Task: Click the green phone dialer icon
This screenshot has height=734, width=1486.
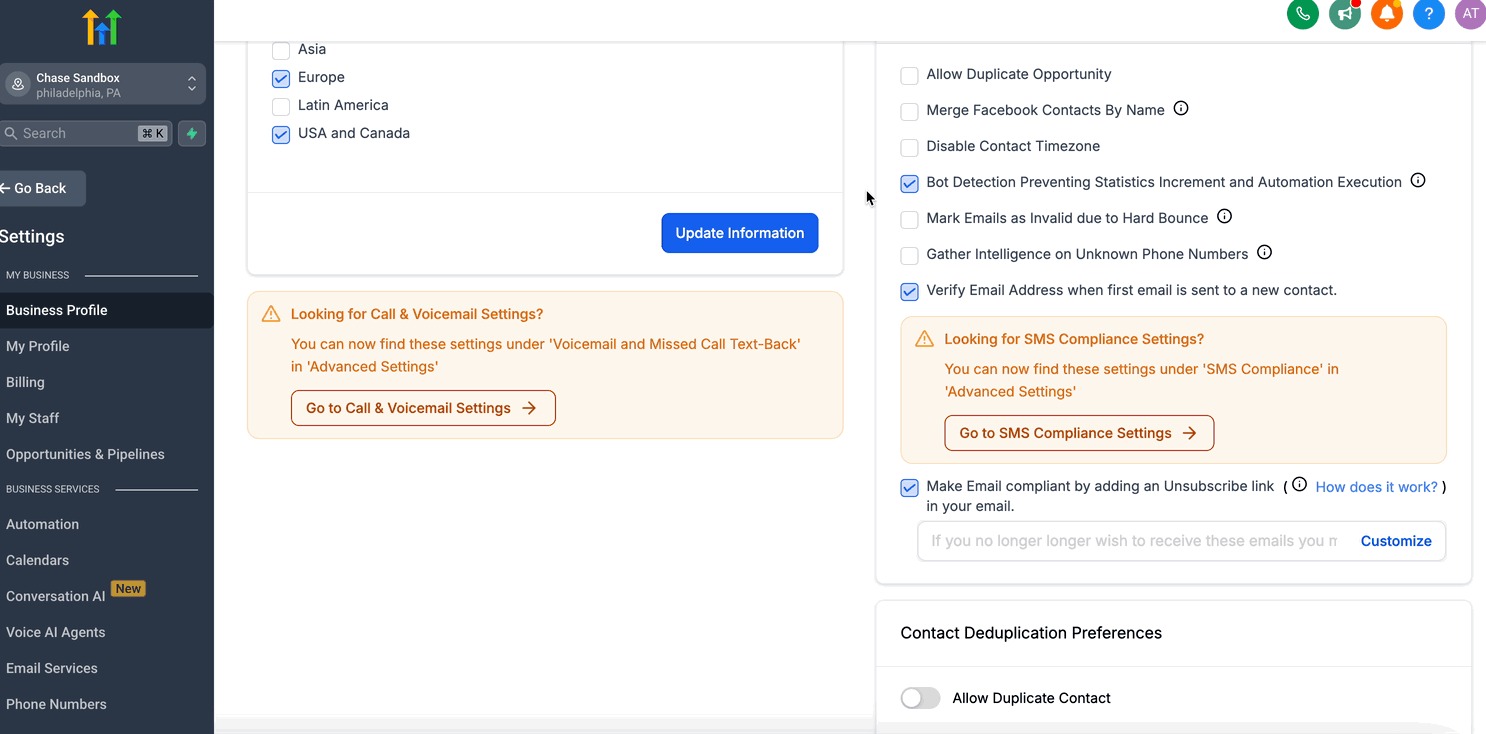Action: [x=1302, y=14]
